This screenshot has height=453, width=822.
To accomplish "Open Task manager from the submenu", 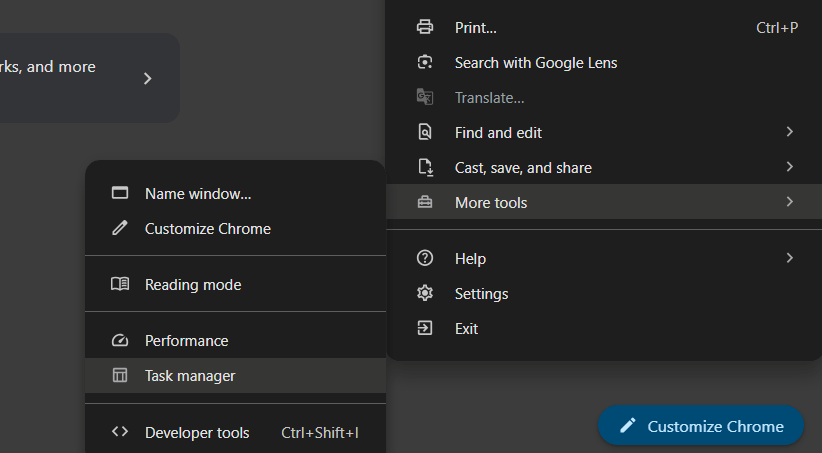I will point(190,376).
